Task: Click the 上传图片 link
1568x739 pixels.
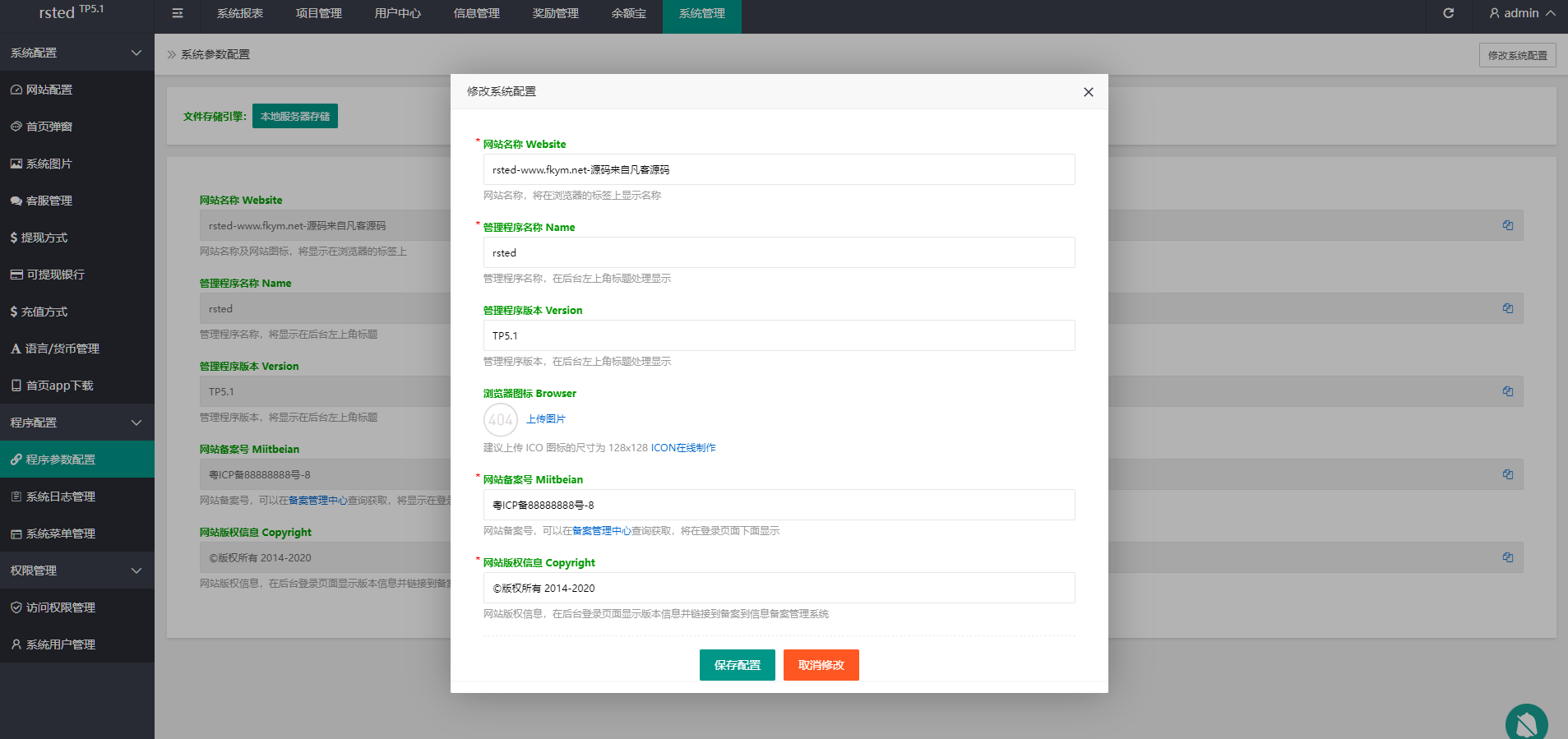Action: (x=546, y=419)
